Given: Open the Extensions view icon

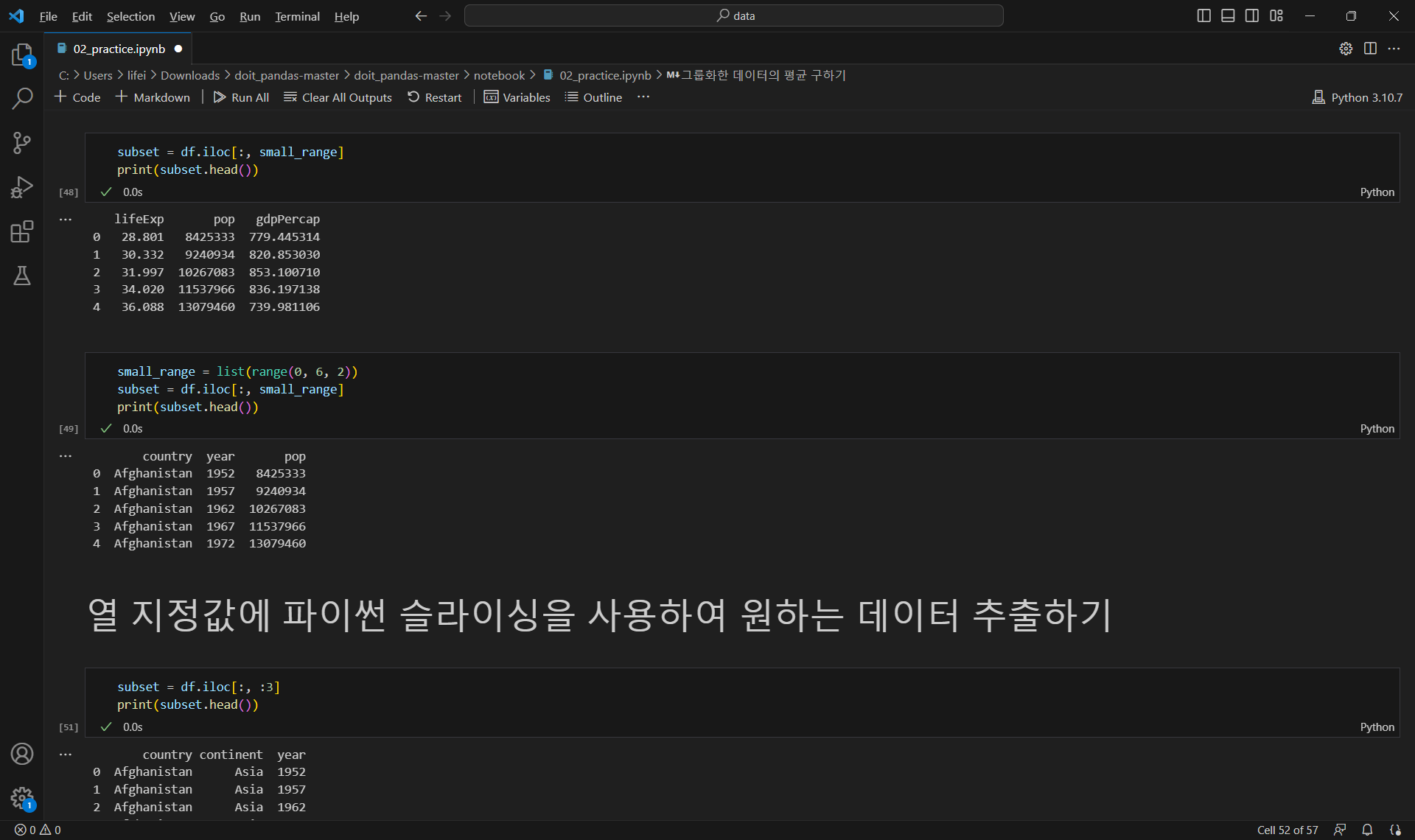Looking at the screenshot, I should [x=22, y=232].
